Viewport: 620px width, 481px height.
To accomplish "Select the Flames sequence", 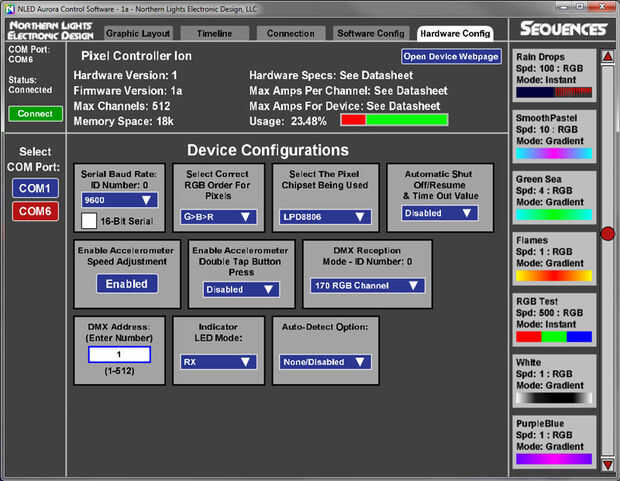I will pyautogui.click(x=554, y=259).
